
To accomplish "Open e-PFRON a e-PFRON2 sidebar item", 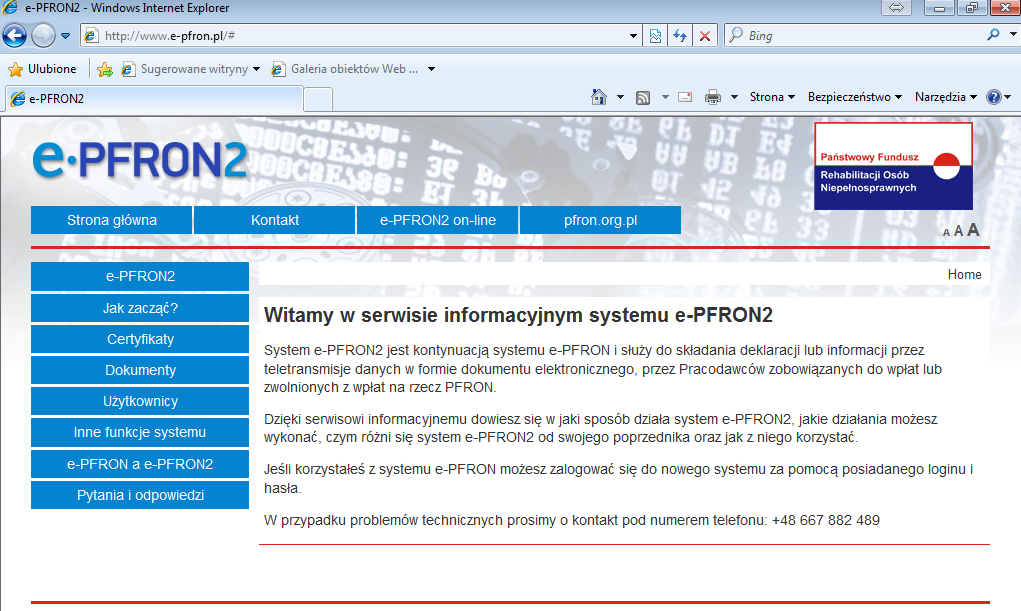I will [140, 464].
